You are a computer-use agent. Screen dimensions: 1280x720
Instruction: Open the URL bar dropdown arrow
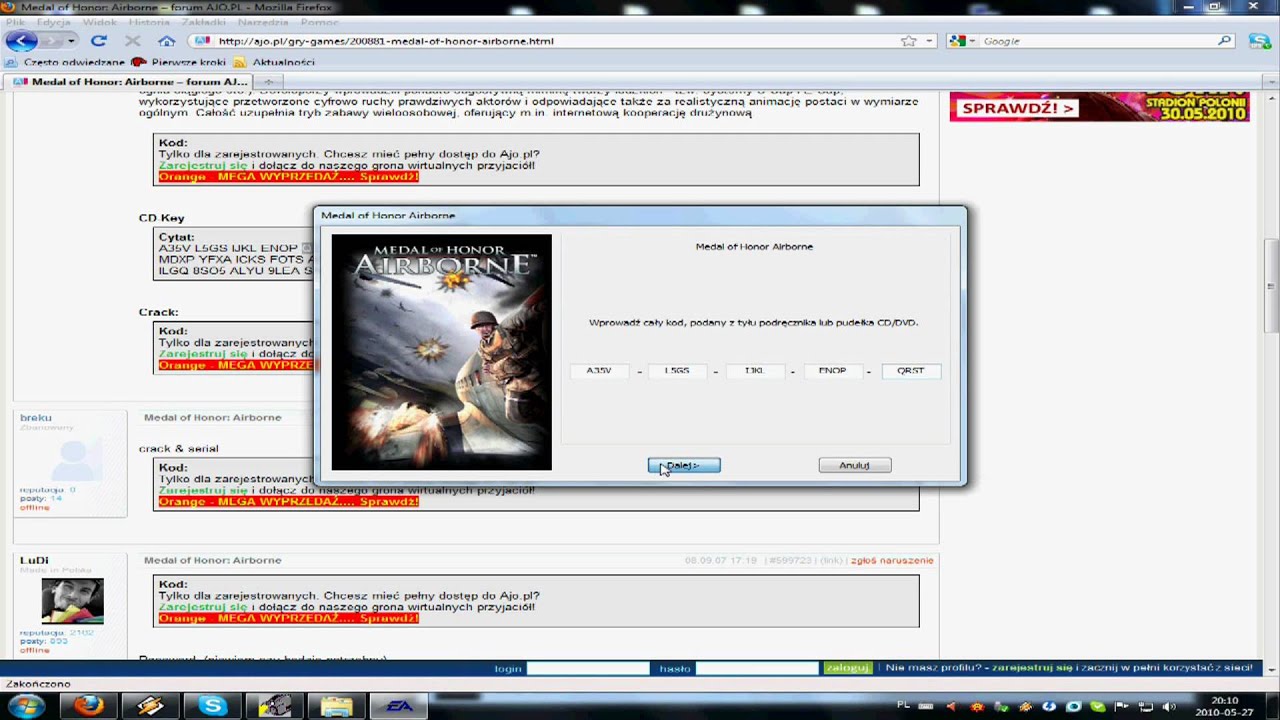point(929,41)
